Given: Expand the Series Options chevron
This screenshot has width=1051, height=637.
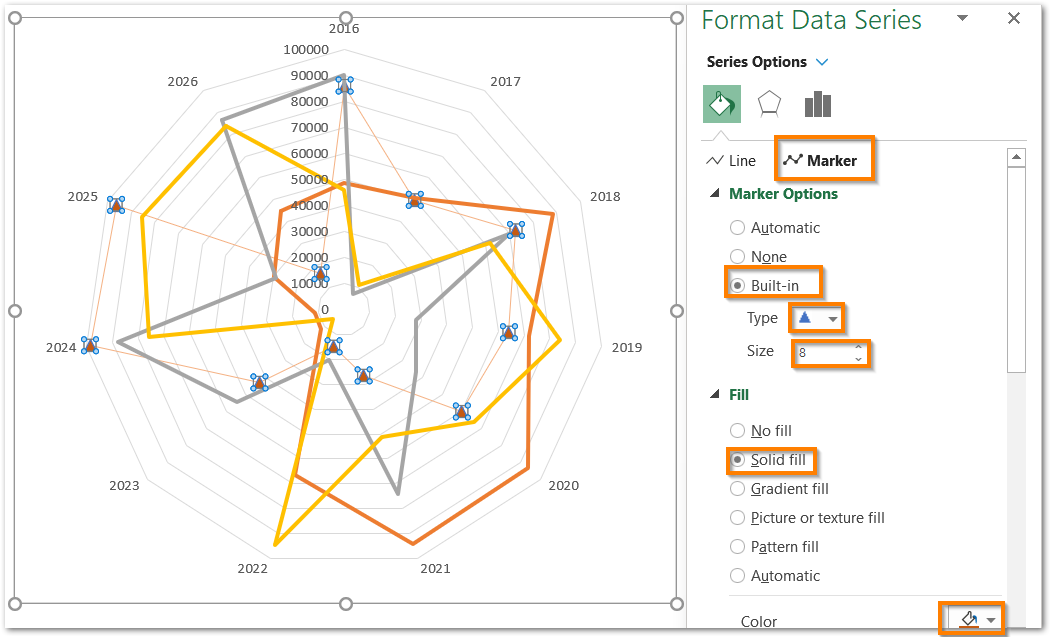Looking at the screenshot, I should pyautogui.click(x=823, y=61).
